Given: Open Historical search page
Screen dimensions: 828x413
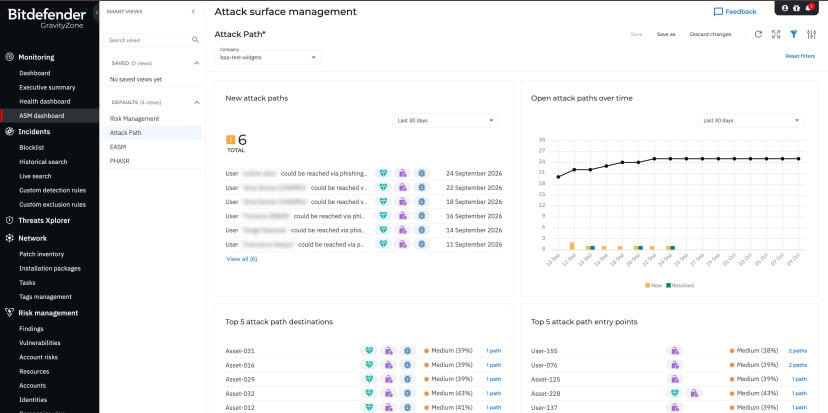Looking at the screenshot, I should (x=43, y=162).
